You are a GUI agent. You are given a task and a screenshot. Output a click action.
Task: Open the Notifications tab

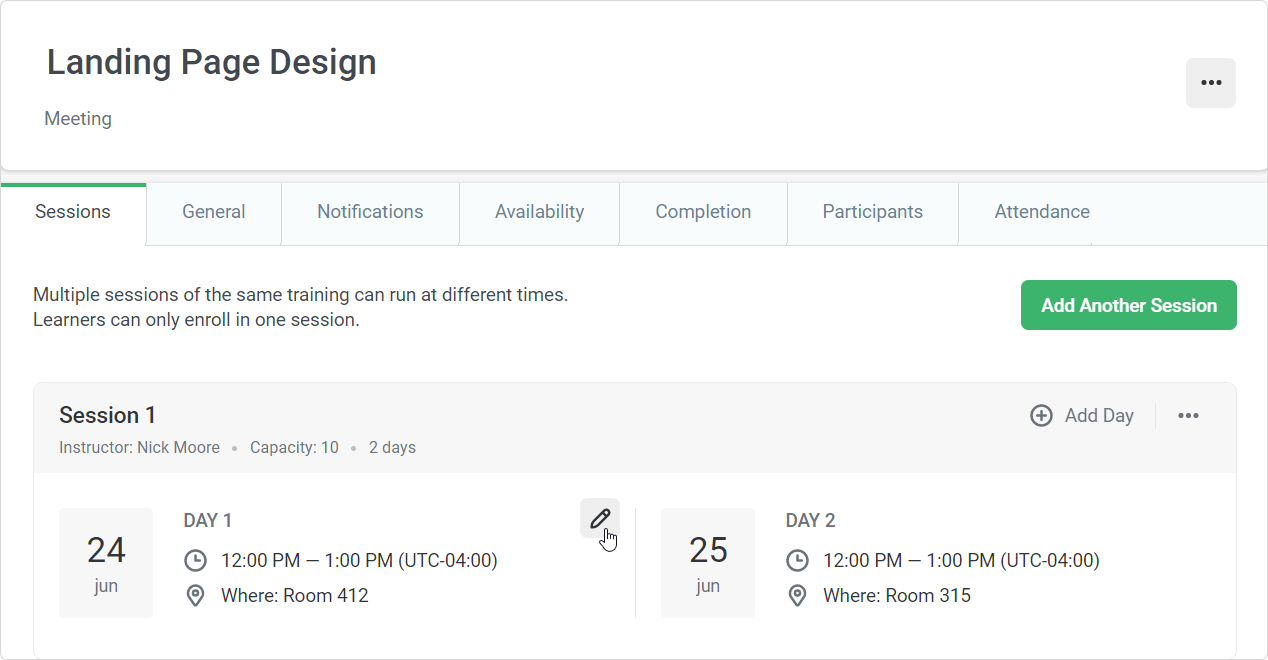[x=370, y=212]
